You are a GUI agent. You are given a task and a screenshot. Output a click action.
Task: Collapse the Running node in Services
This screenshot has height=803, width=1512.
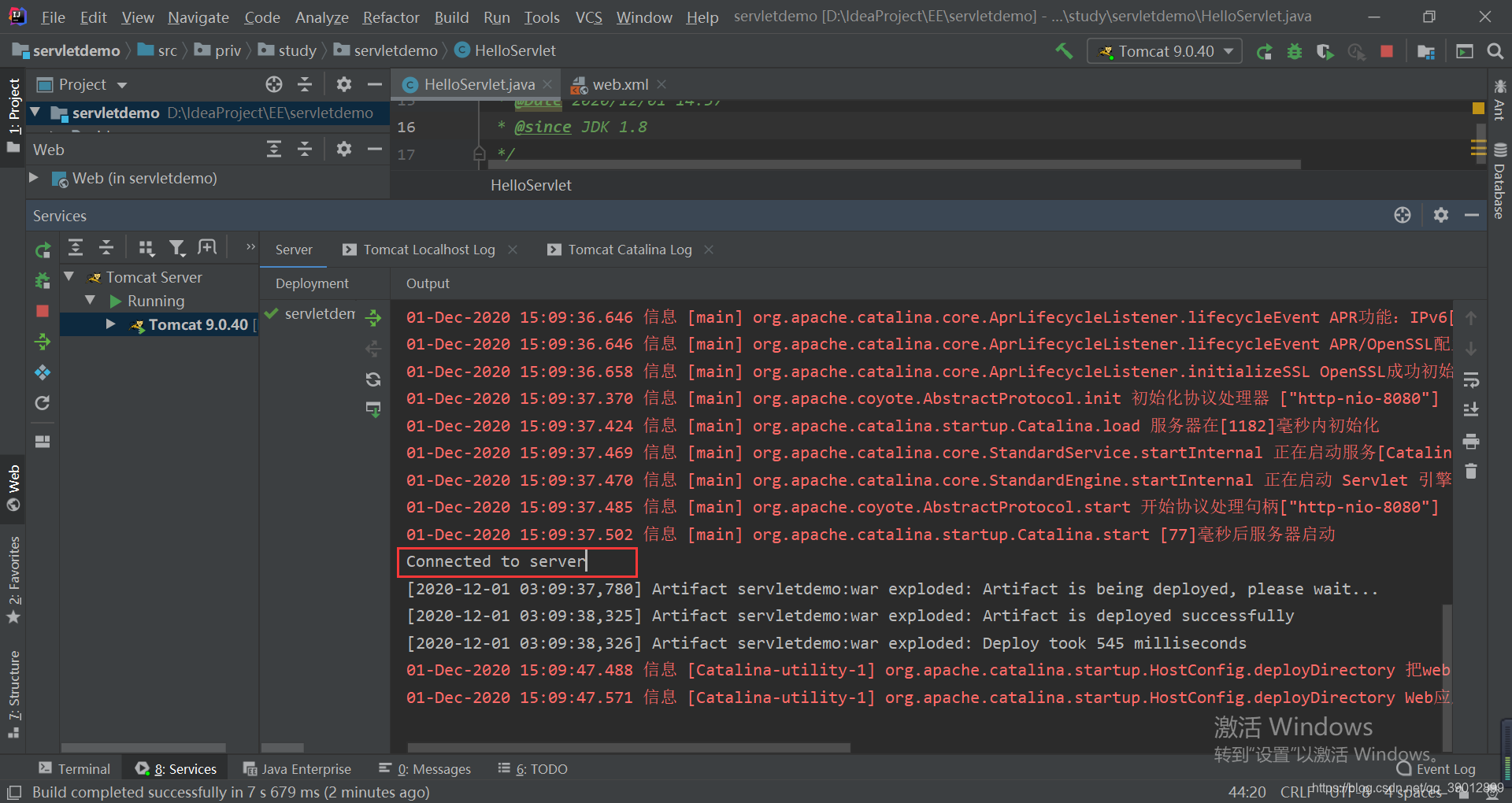point(90,301)
